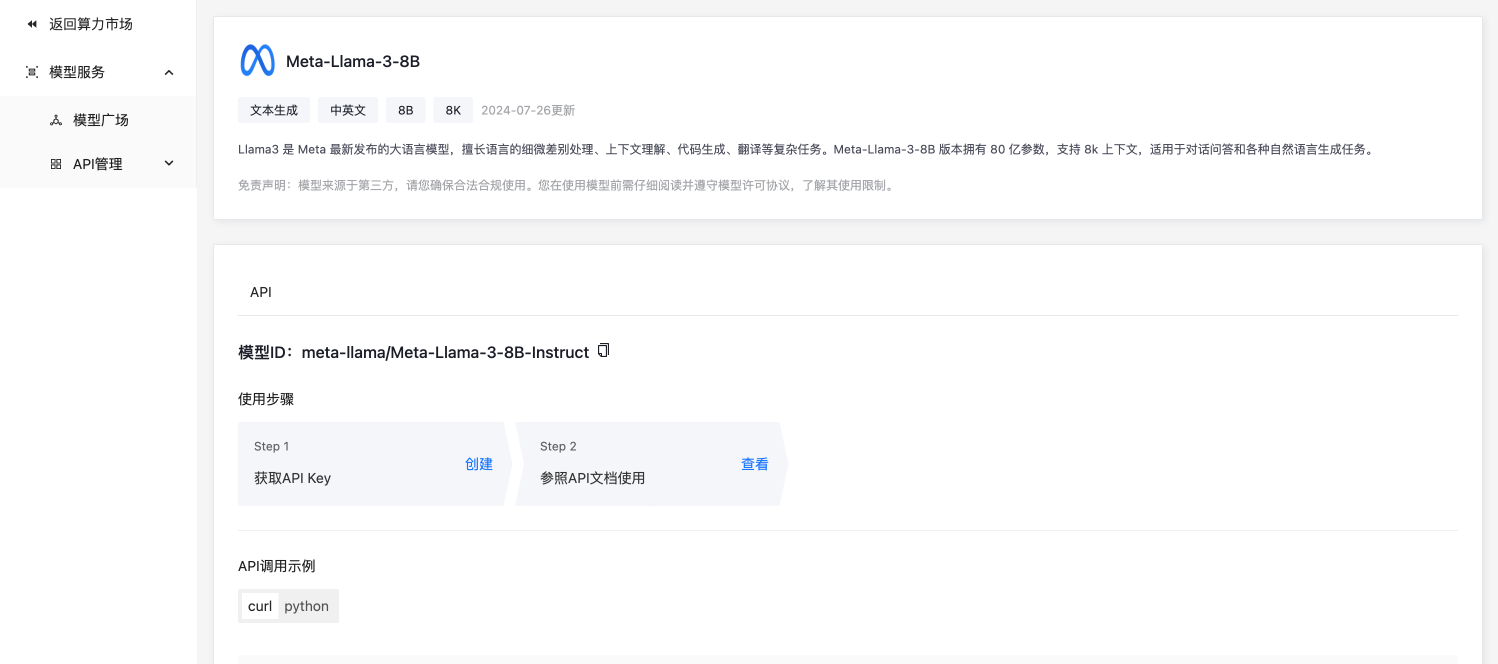Click the API管理 grid icon
This screenshot has width=1498, height=664.
pos(56,164)
